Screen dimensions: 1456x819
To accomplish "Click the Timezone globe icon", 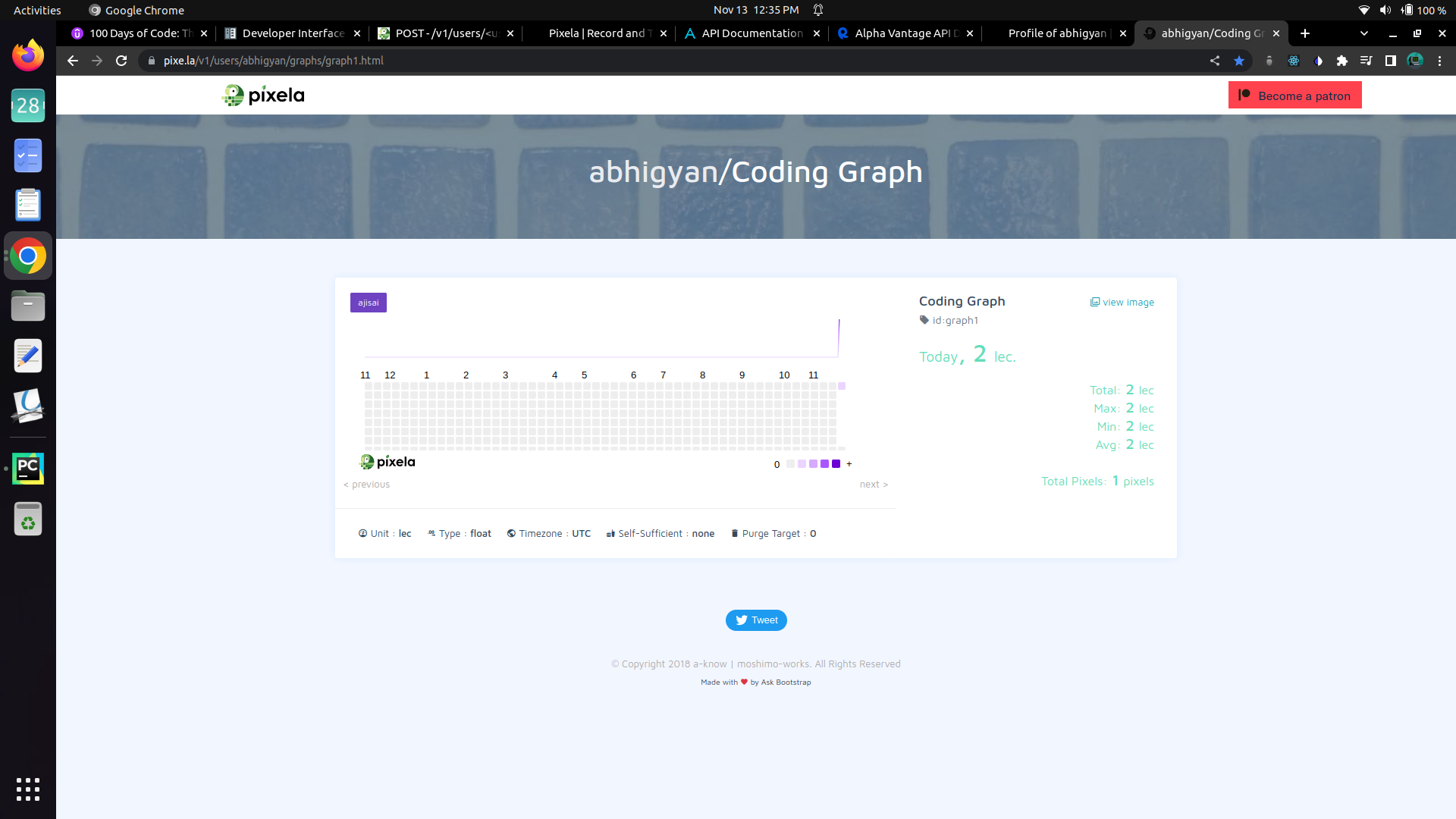I will point(511,533).
